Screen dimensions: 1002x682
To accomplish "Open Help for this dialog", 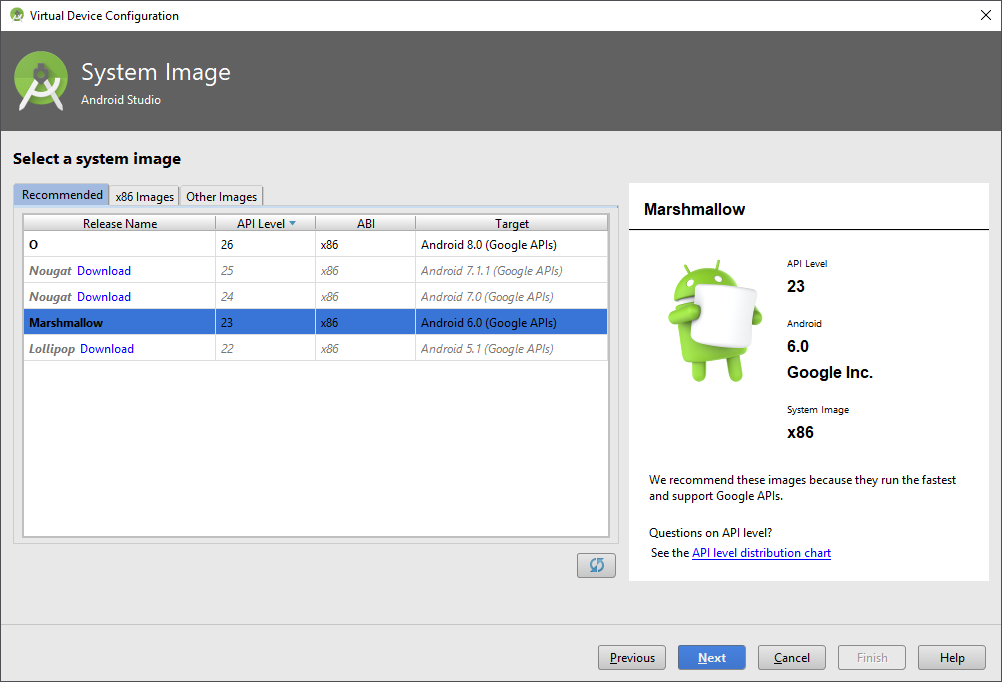I will click(952, 658).
